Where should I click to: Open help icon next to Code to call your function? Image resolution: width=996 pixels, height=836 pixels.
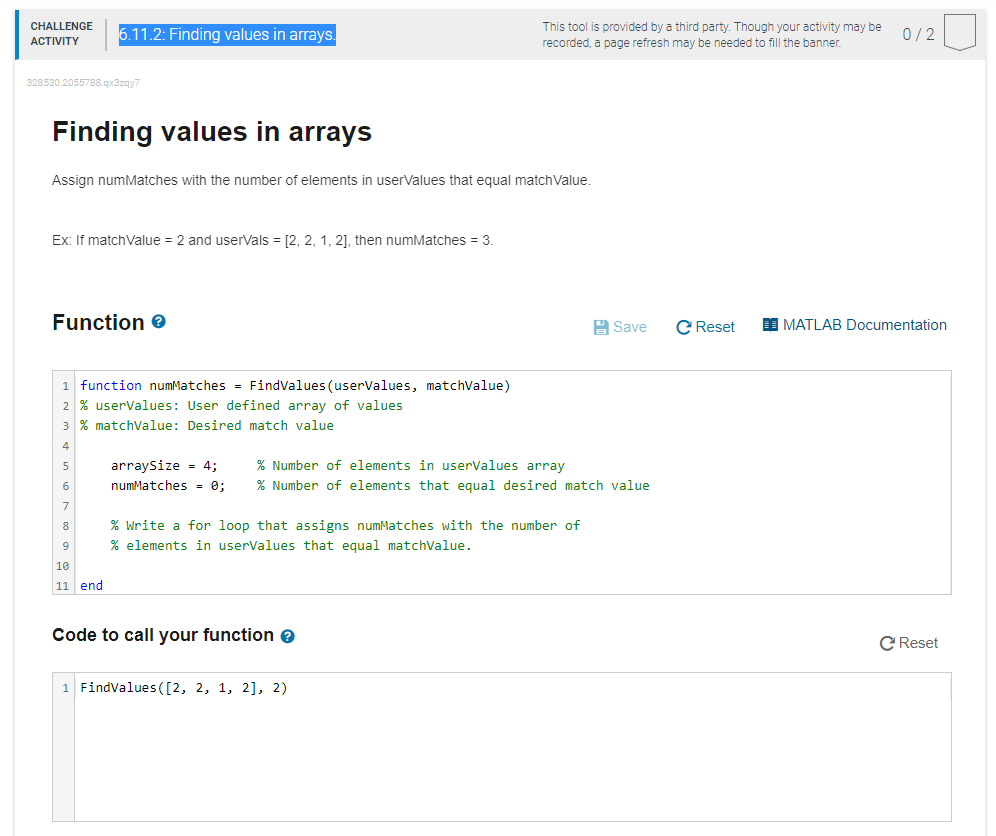[287, 635]
